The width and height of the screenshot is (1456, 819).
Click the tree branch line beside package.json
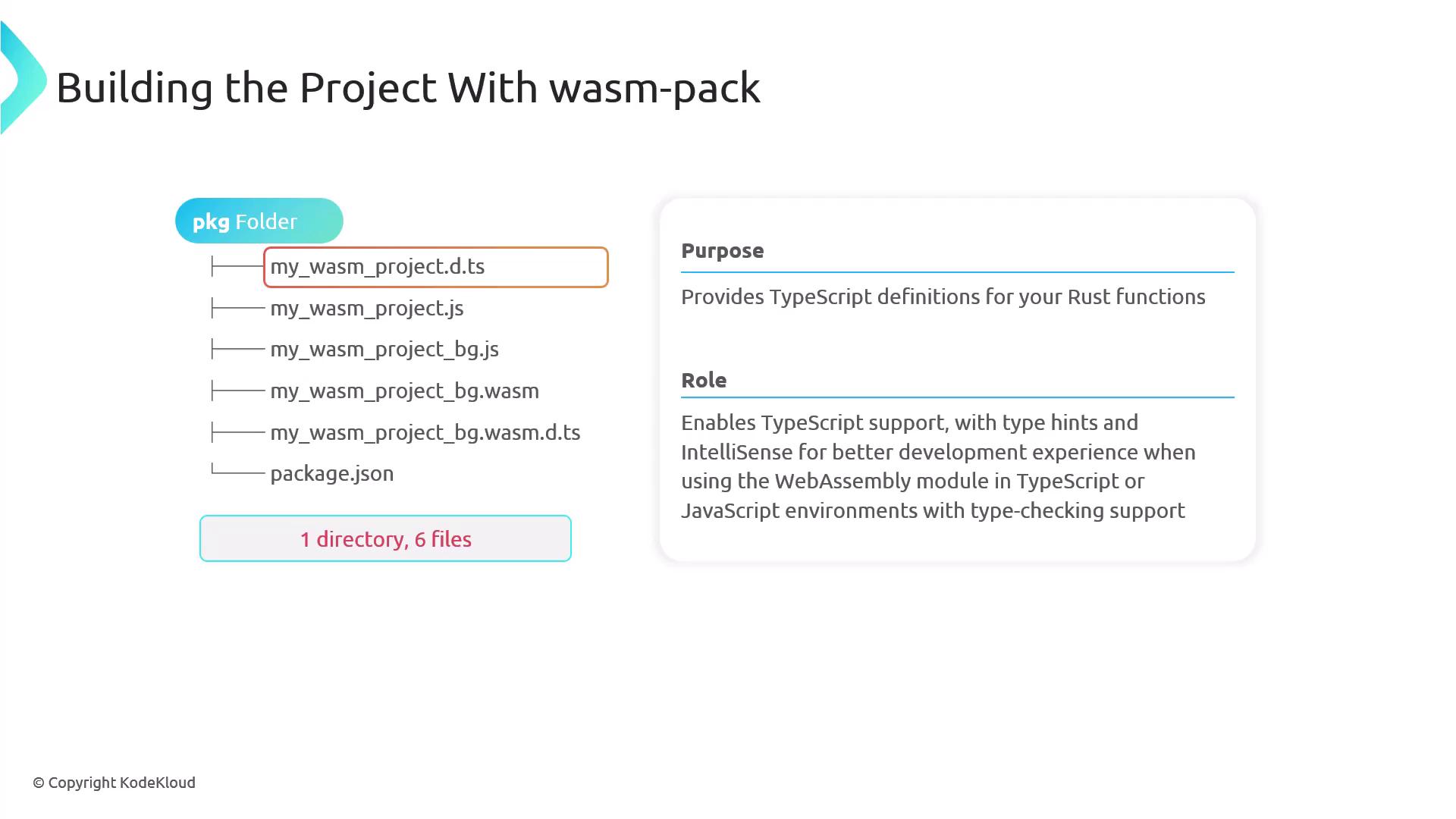(x=237, y=472)
